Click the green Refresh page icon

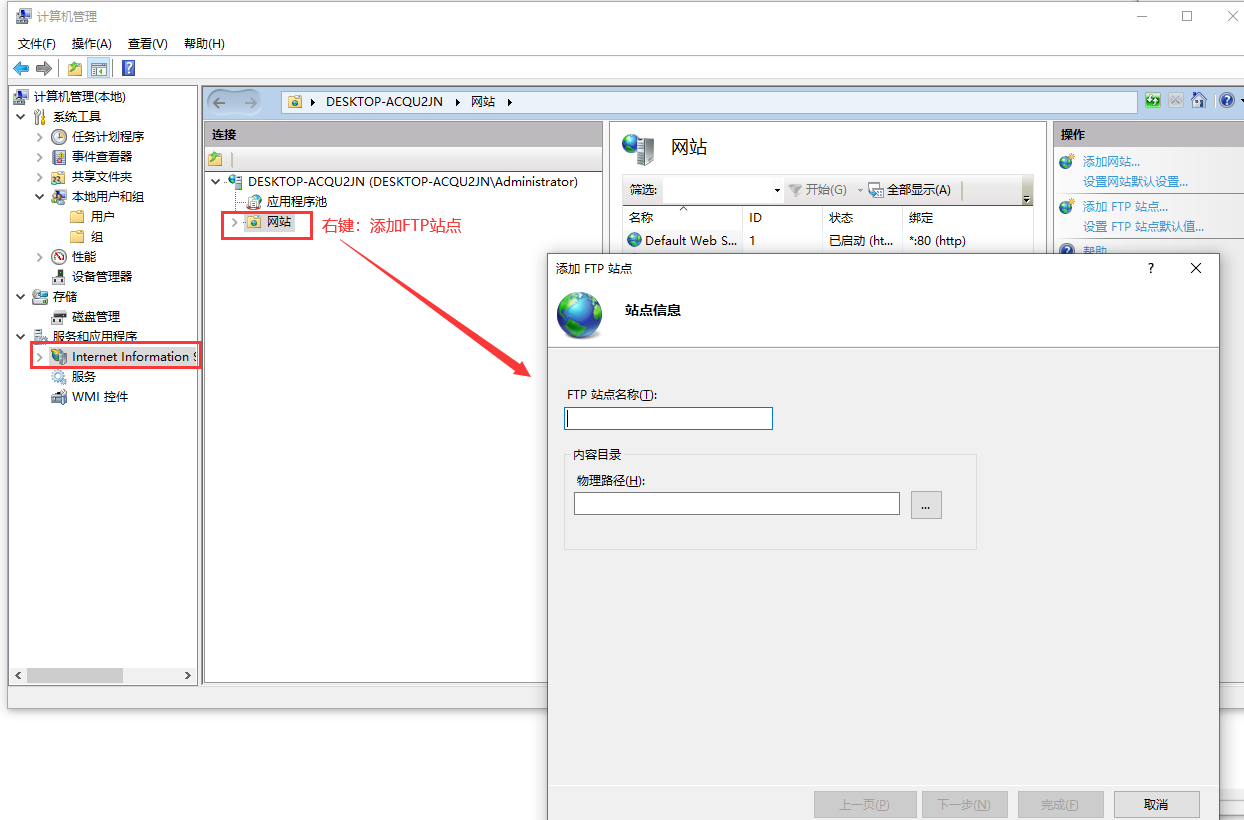point(1153,101)
